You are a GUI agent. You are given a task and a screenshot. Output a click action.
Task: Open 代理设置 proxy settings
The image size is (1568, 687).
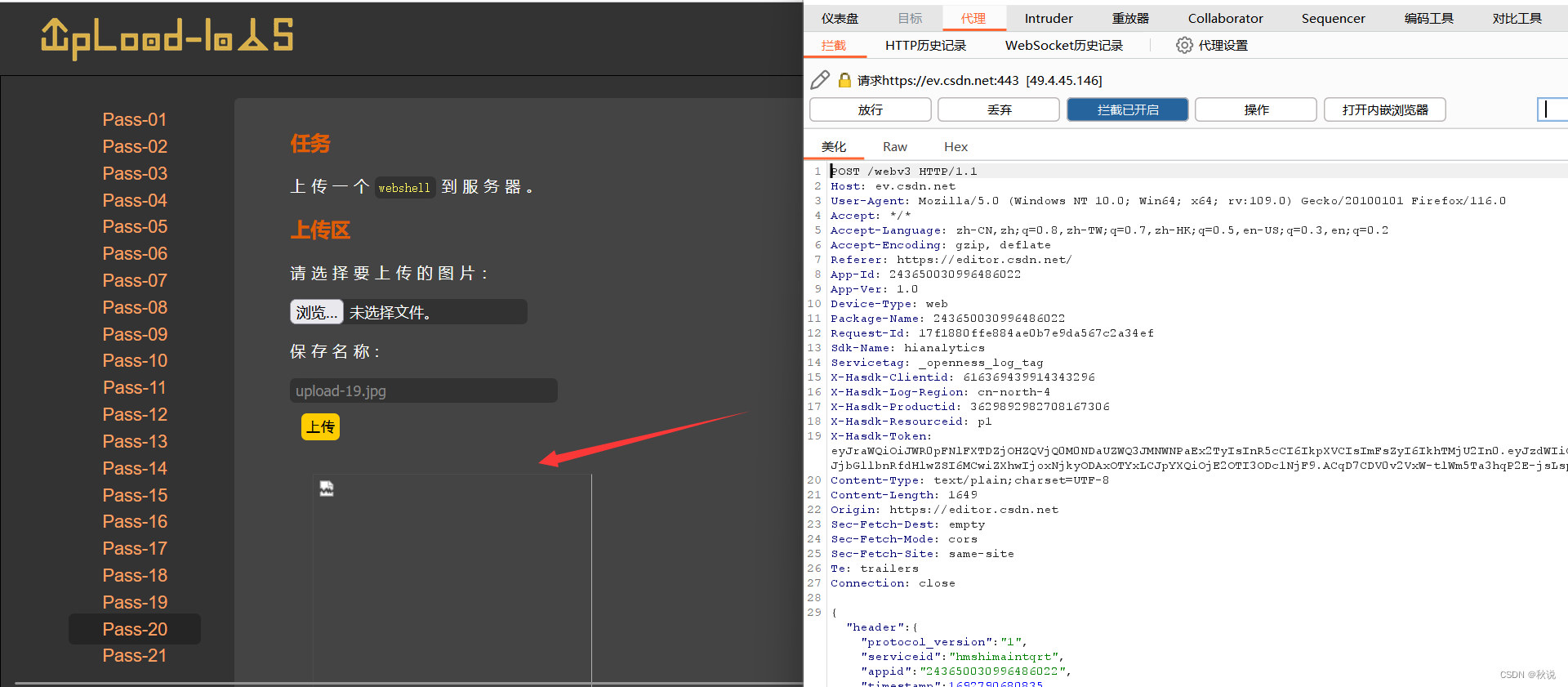pos(1223,45)
